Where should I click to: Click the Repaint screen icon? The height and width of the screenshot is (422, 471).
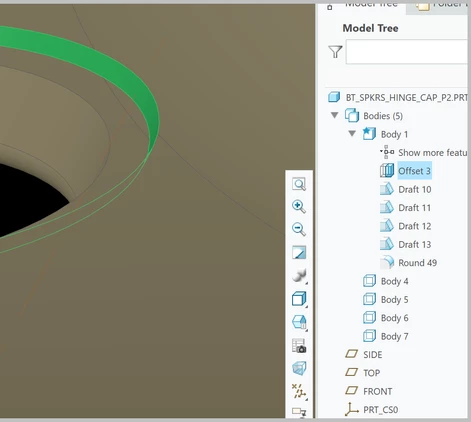tap(299, 252)
